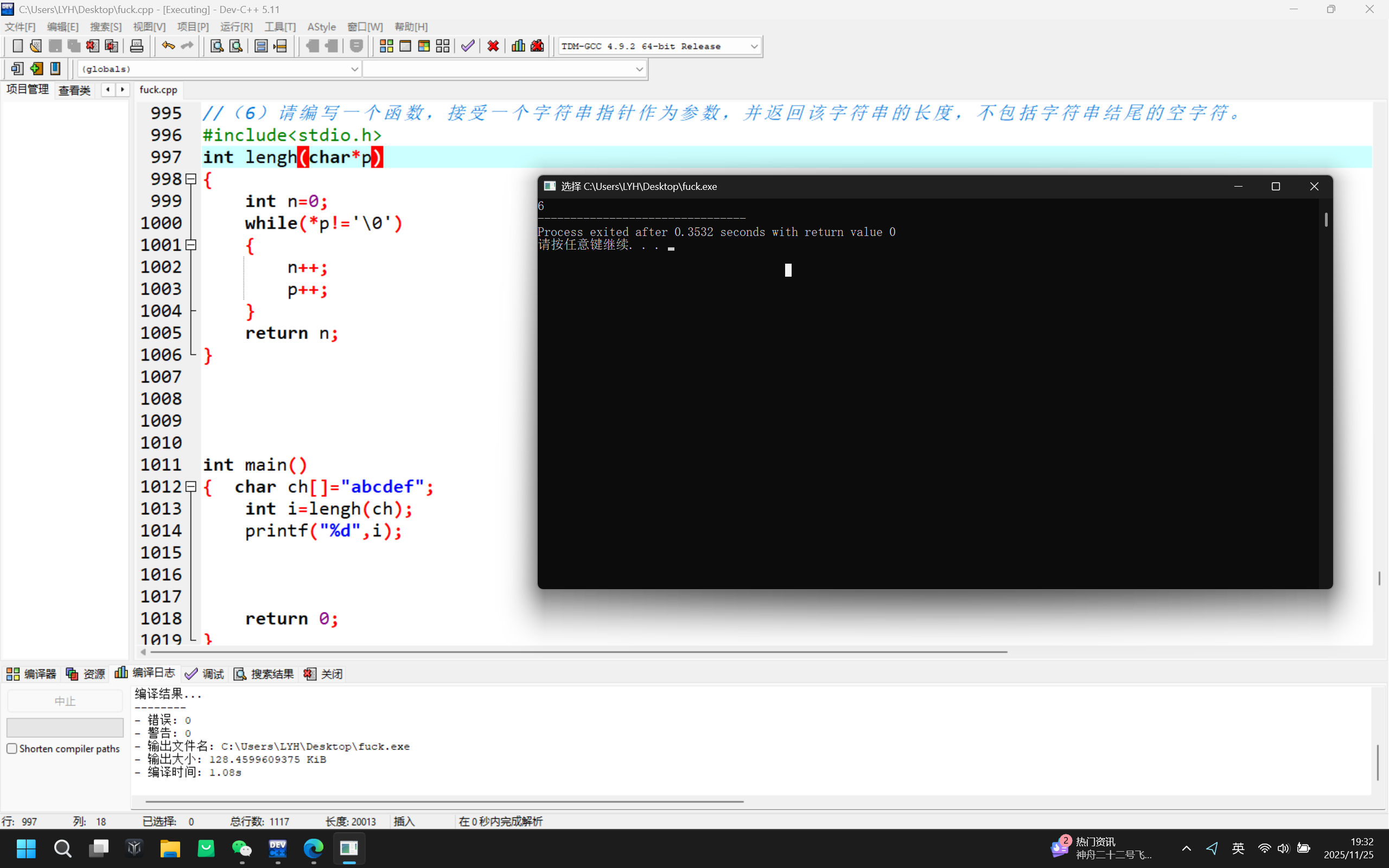Click the editor horizontal scrollbar
This screenshot has width=1389, height=868.
[574, 652]
